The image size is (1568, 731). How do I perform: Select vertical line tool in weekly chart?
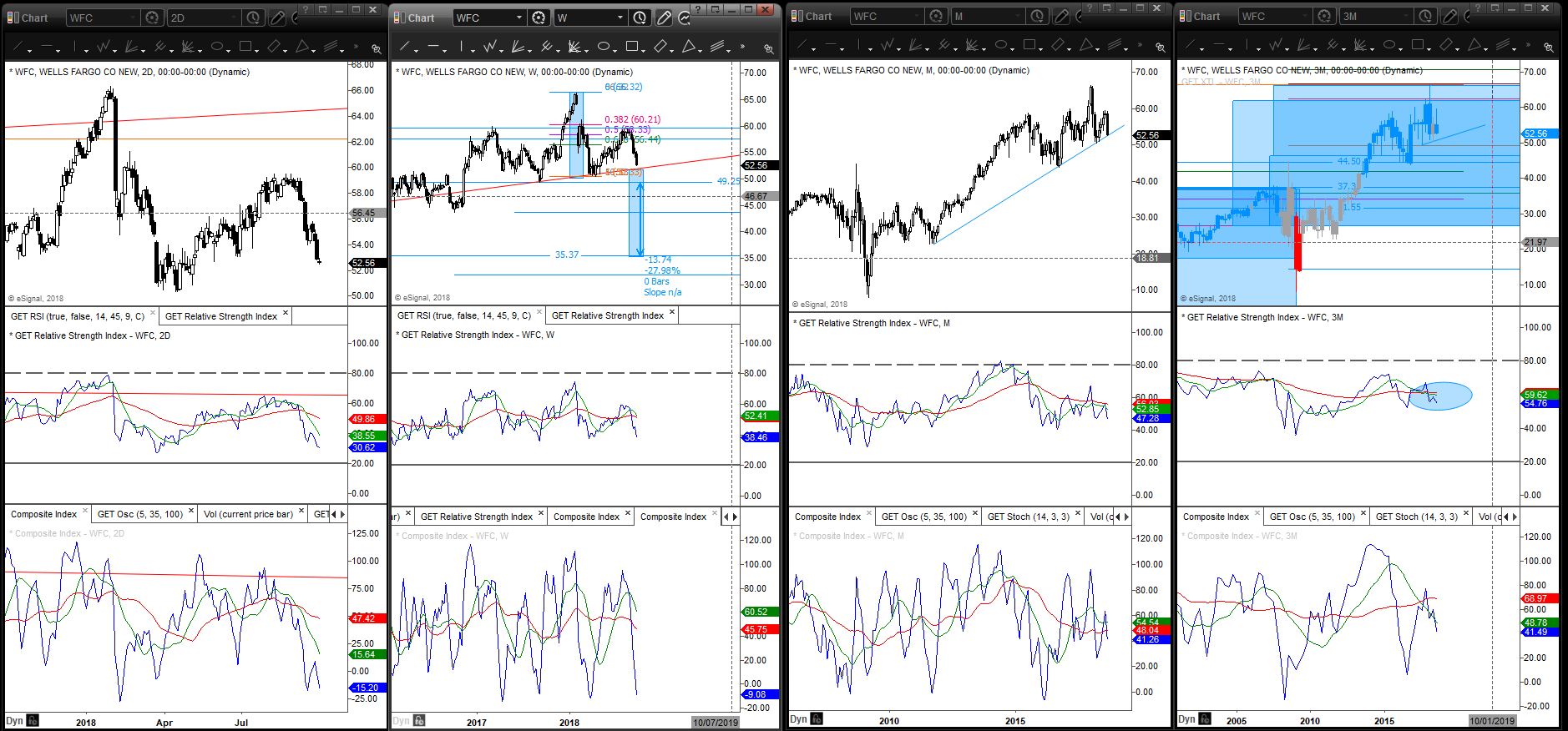click(462, 47)
